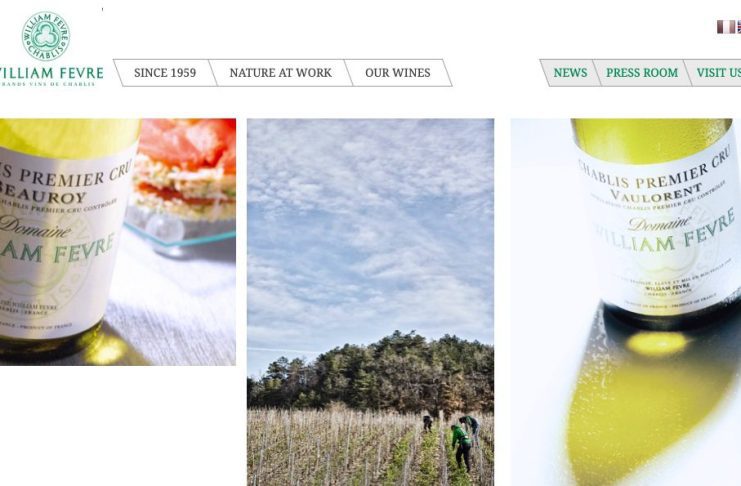Switch site language with the French flag
The image size is (741, 486).
[x=726, y=27]
